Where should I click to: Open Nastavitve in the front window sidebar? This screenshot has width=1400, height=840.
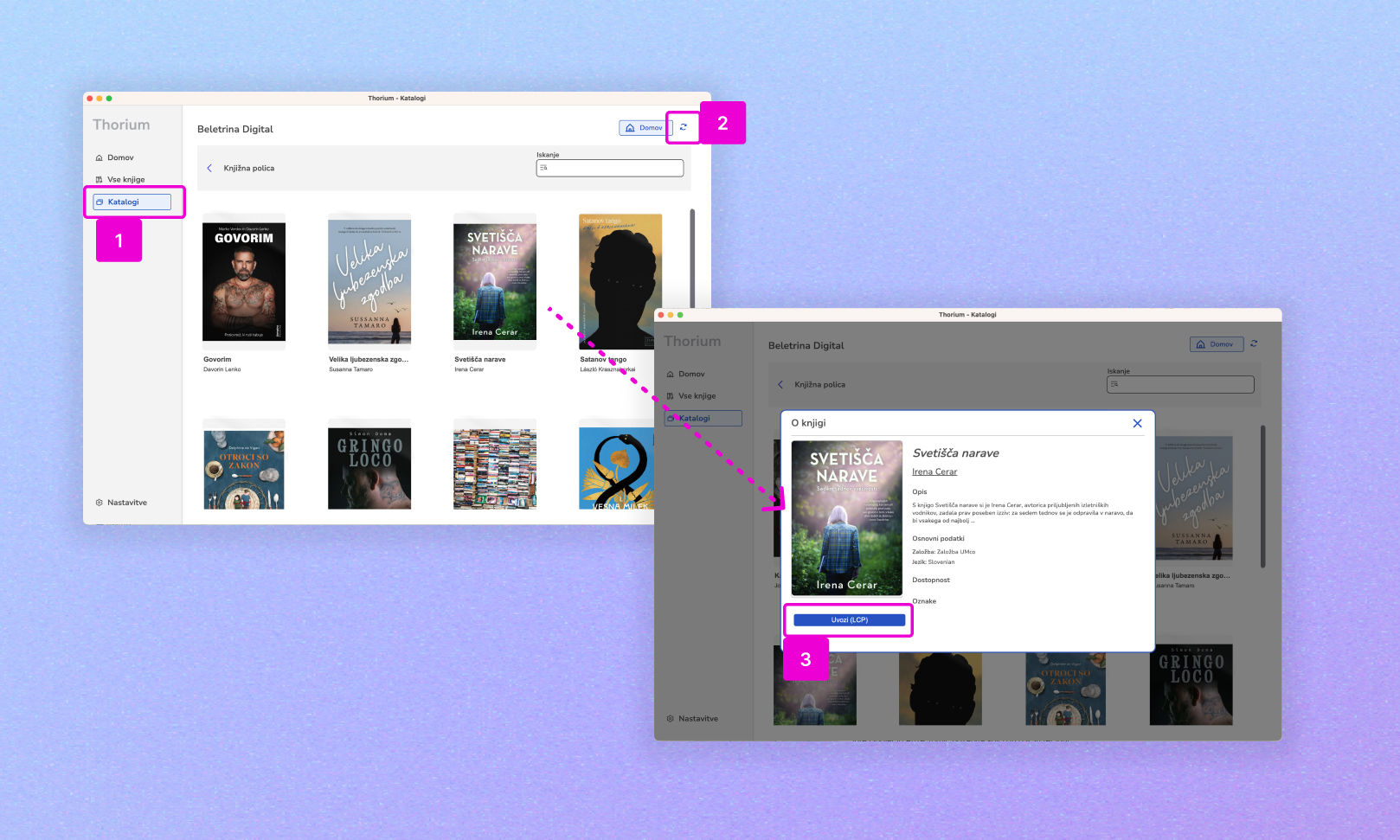pos(692,719)
